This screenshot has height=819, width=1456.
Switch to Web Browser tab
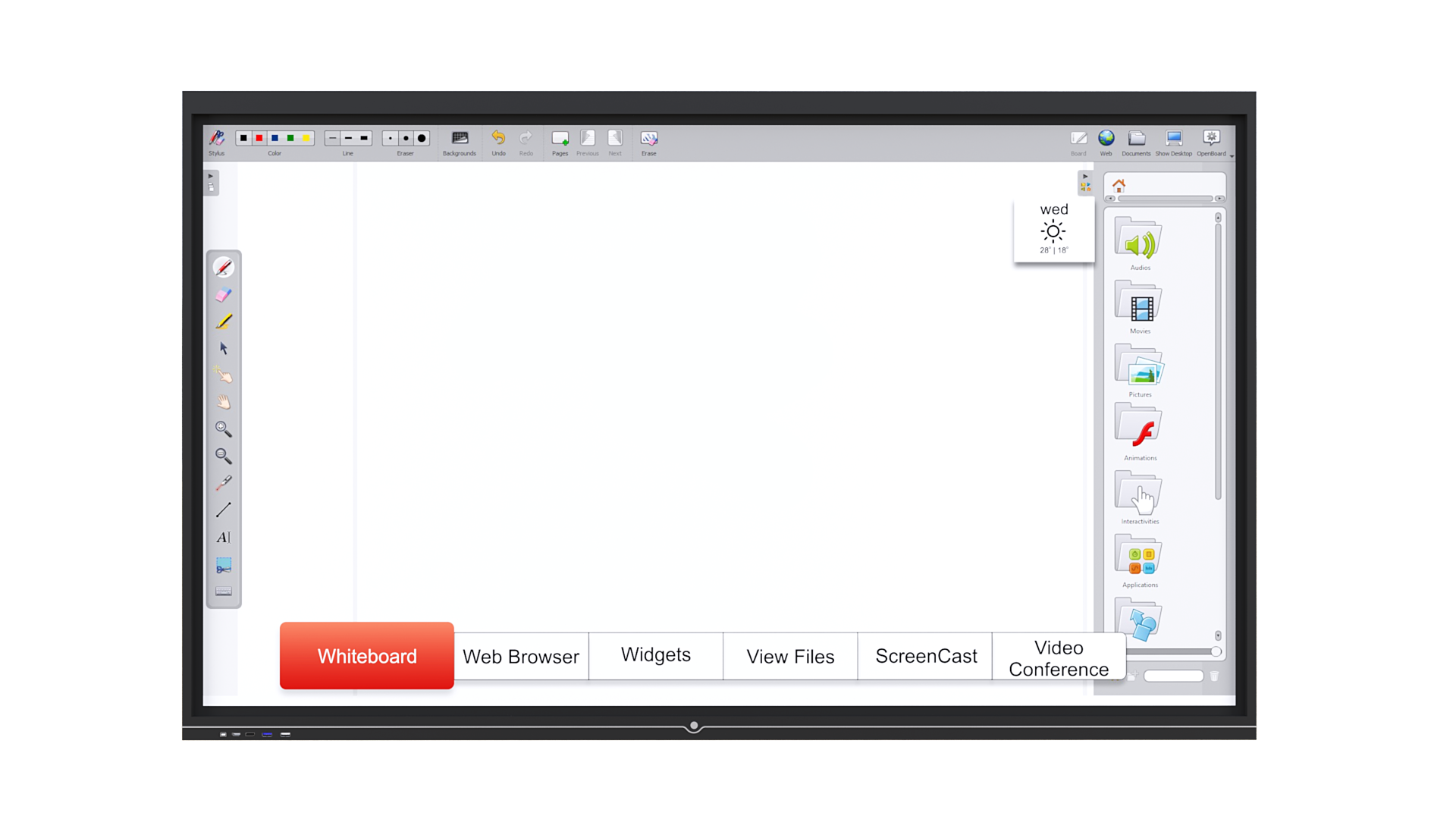point(521,656)
